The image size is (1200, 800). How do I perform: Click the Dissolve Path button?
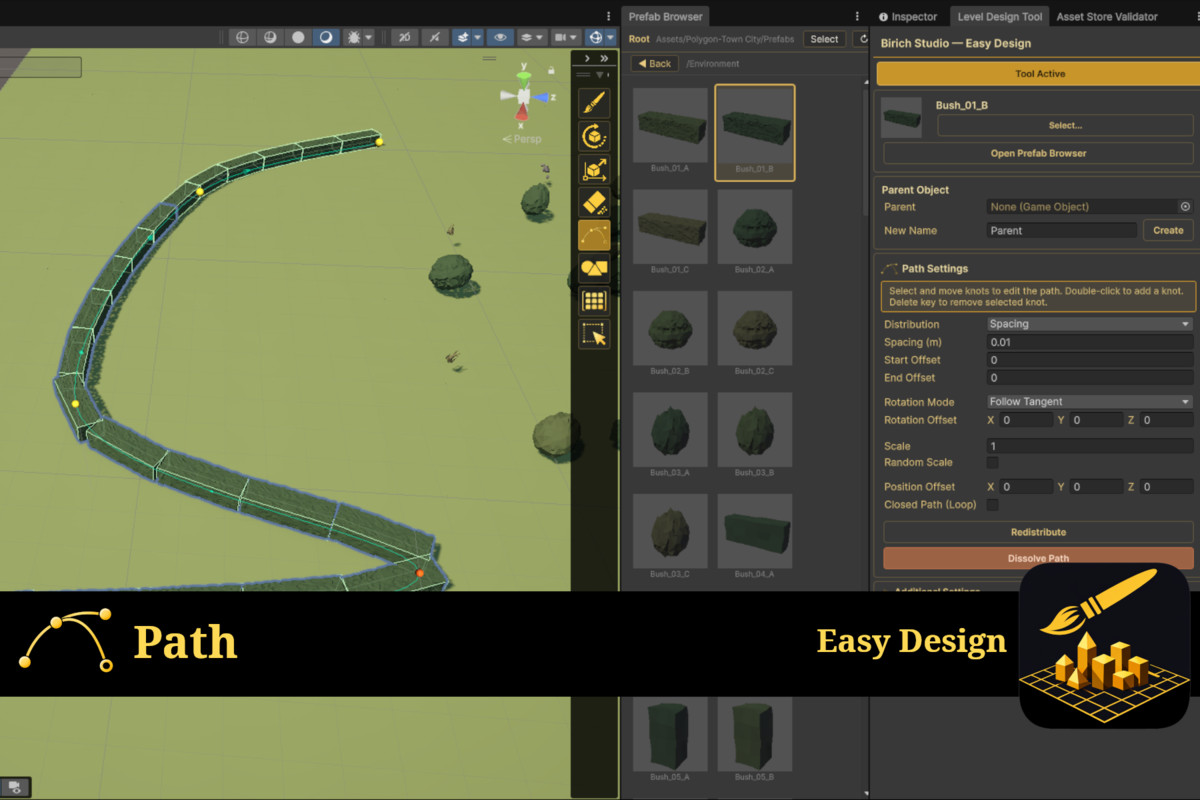point(1038,558)
